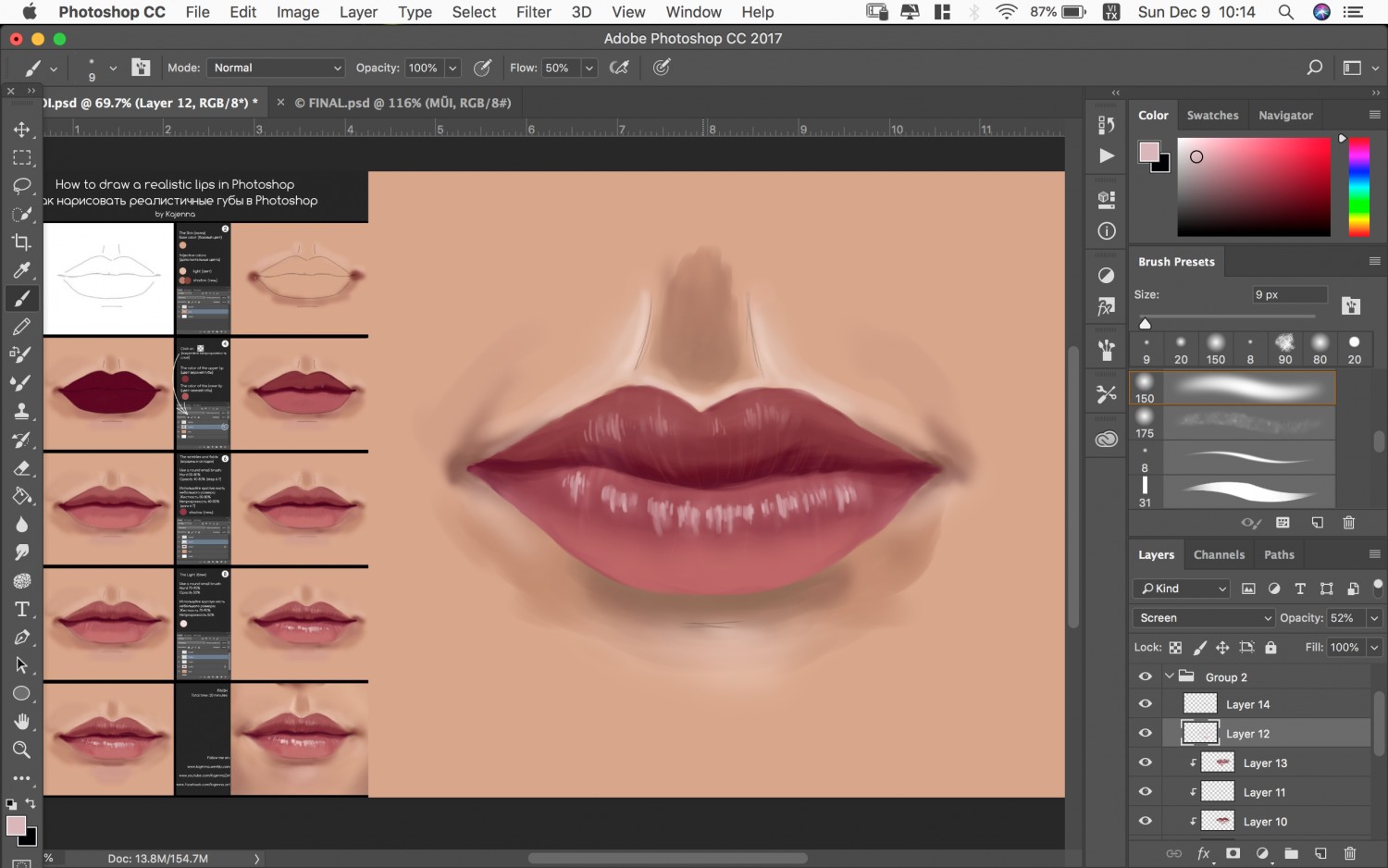Hide Layer 13 with eye icon
The image size is (1388, 868).
[x=1146, y=763]
